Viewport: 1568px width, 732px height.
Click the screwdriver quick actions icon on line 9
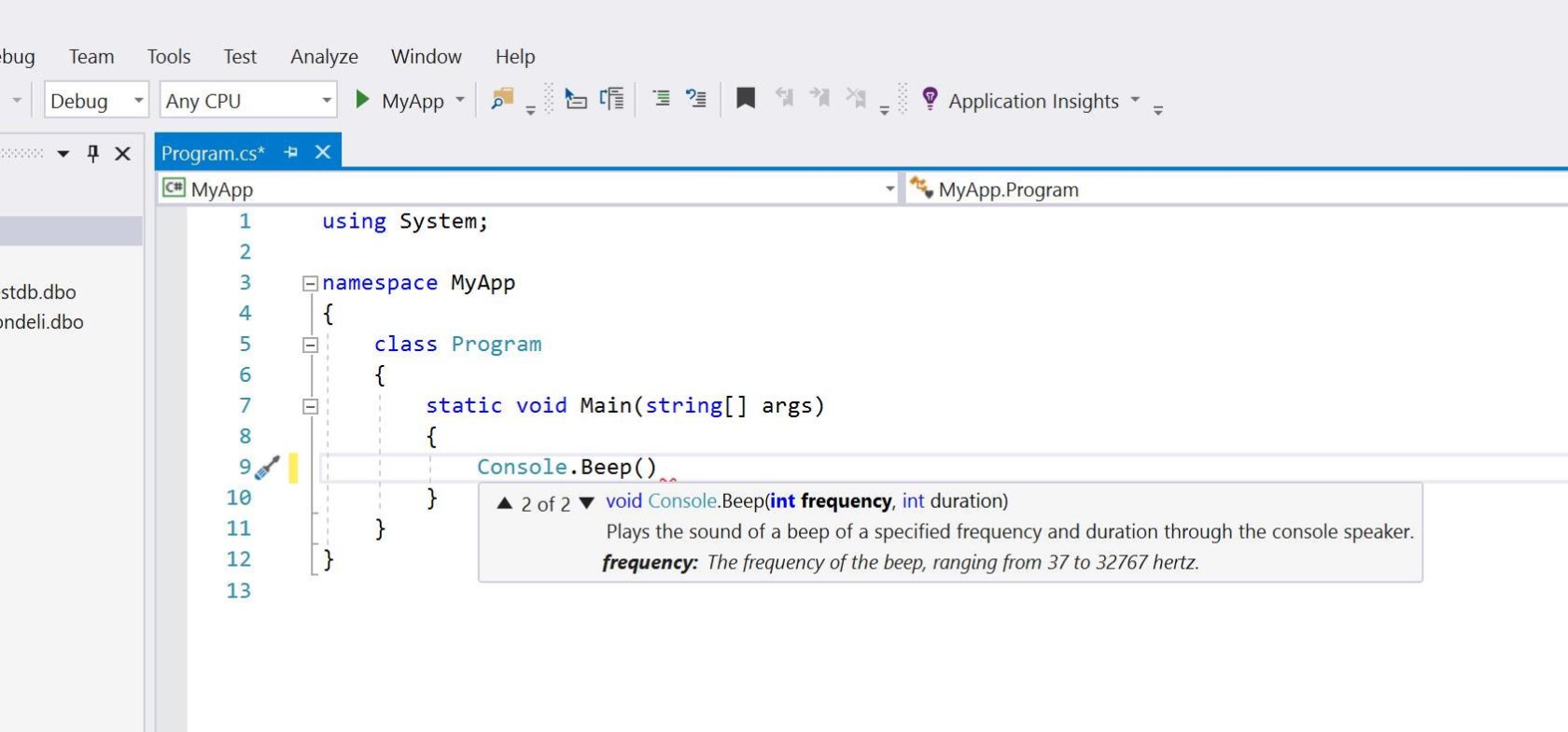coord(268,468)
